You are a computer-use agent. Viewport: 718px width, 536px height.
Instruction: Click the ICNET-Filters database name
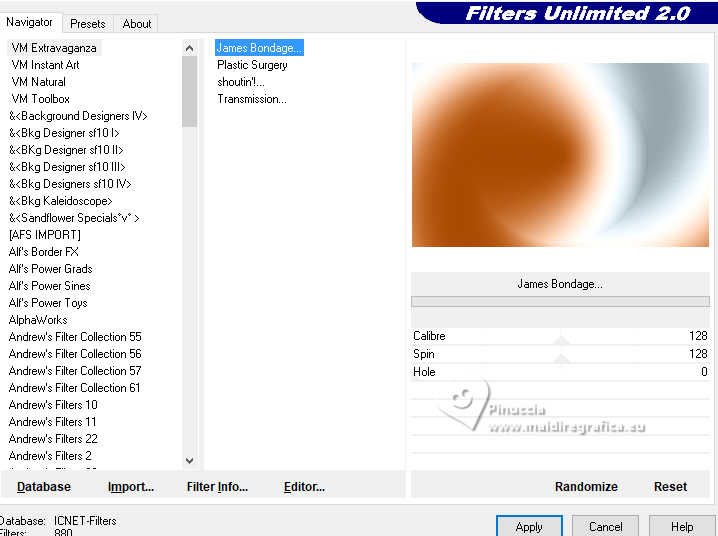85,521
